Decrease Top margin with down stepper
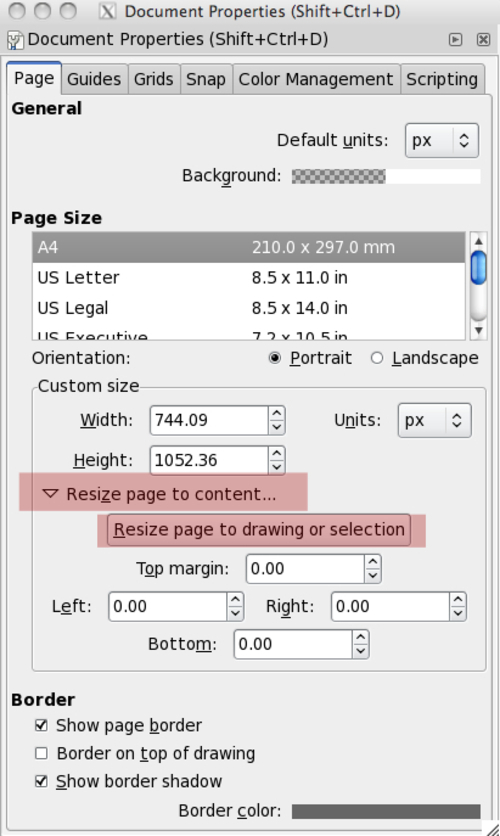Image resolution: width=500 pixels, height=836 pixels. [373, 575]
